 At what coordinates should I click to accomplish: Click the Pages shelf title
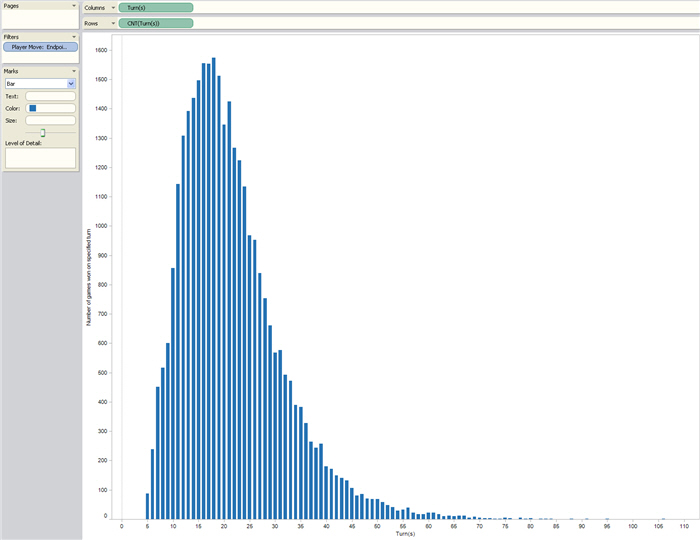pos(11,6)
